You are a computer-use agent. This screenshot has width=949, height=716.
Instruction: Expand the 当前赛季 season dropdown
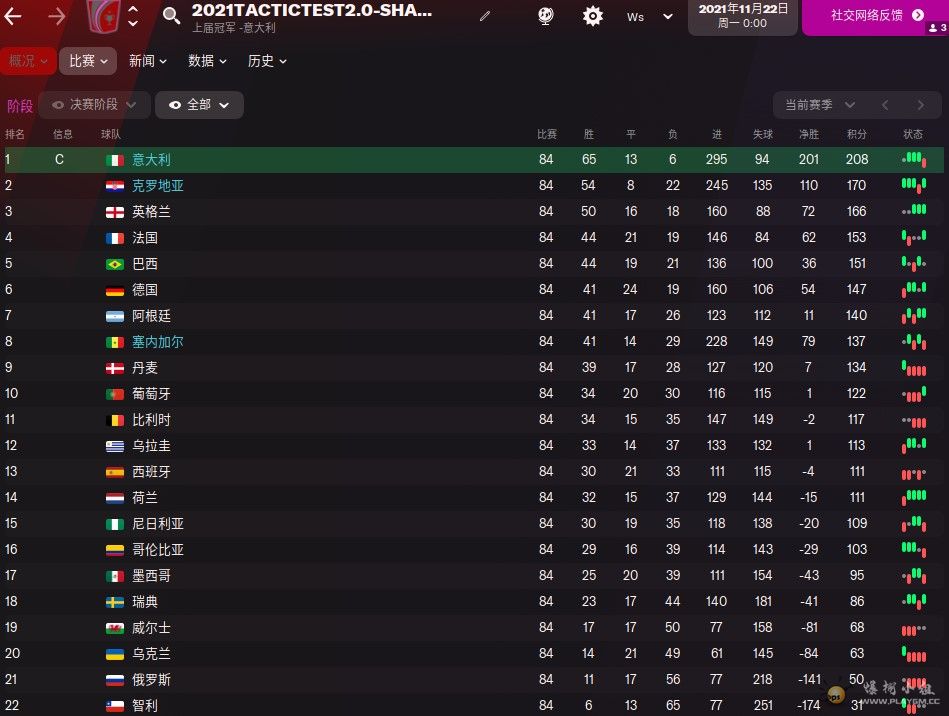coord(820,105)
